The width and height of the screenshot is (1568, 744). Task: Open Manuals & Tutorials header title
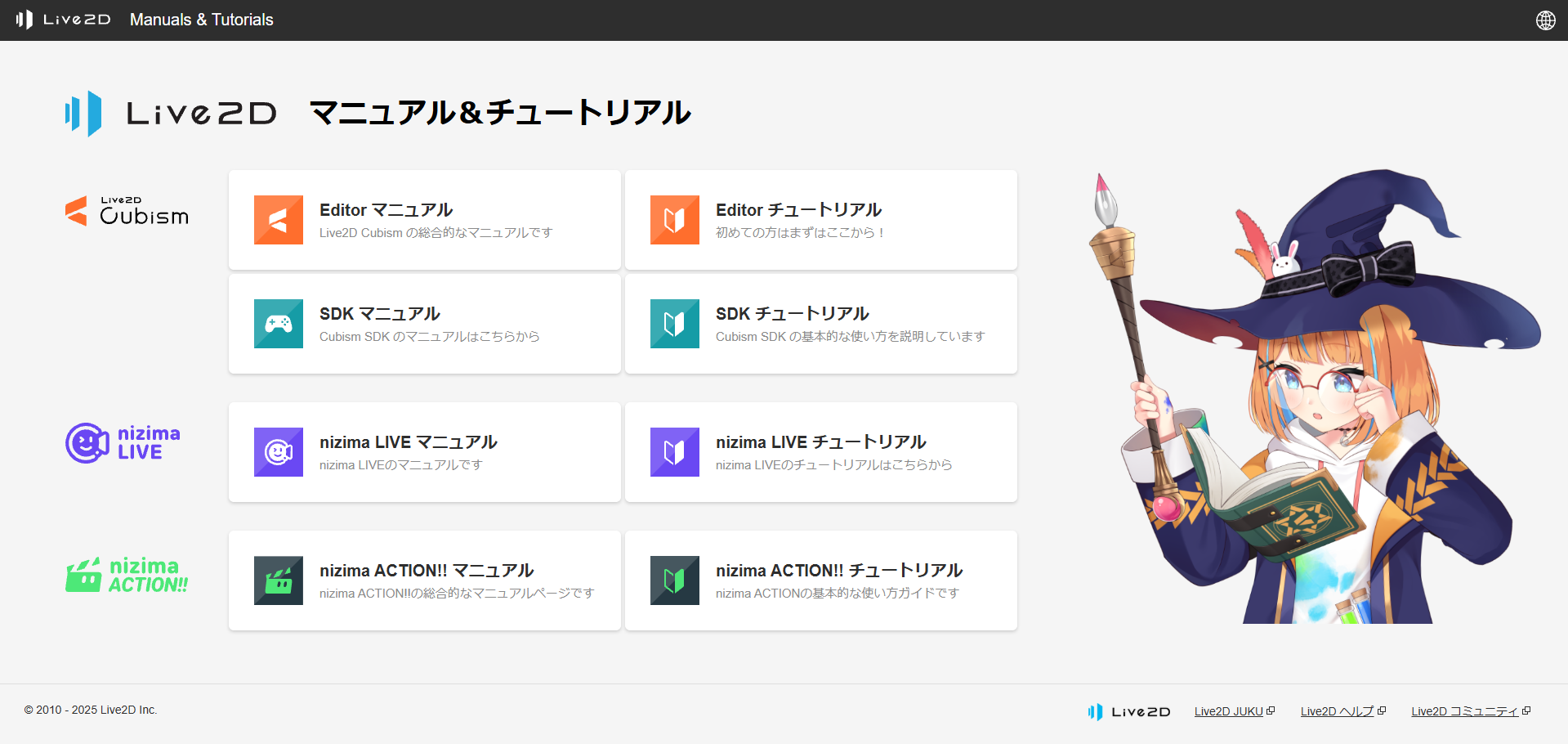point(201,20)
